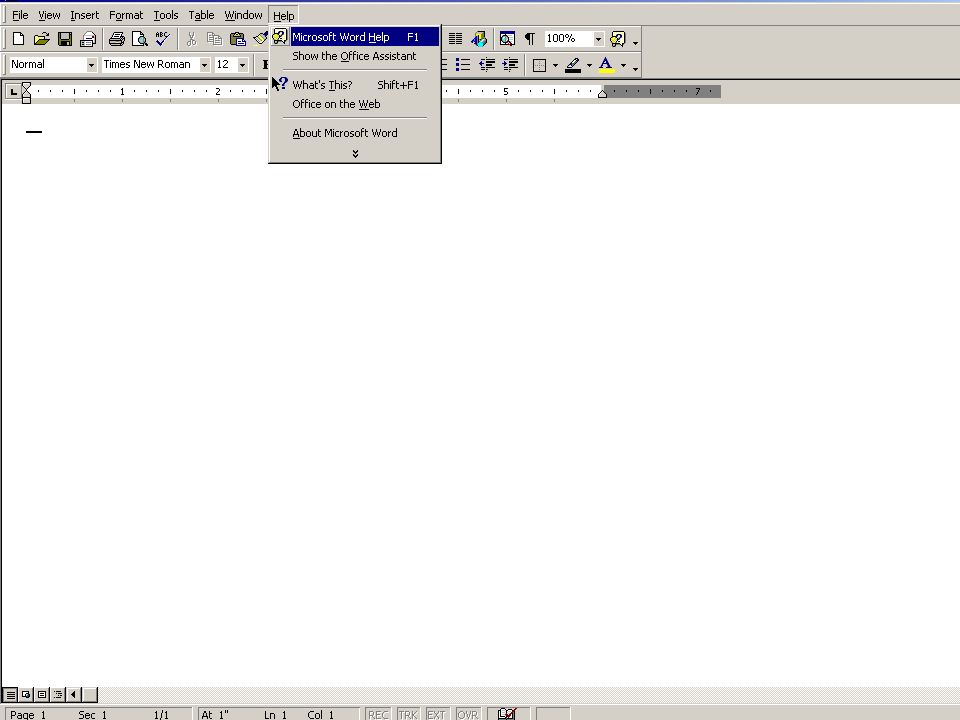Click the Office Assistant help toolbar icon
Viewport: 960px width, 720px height.
click(618, 39)
